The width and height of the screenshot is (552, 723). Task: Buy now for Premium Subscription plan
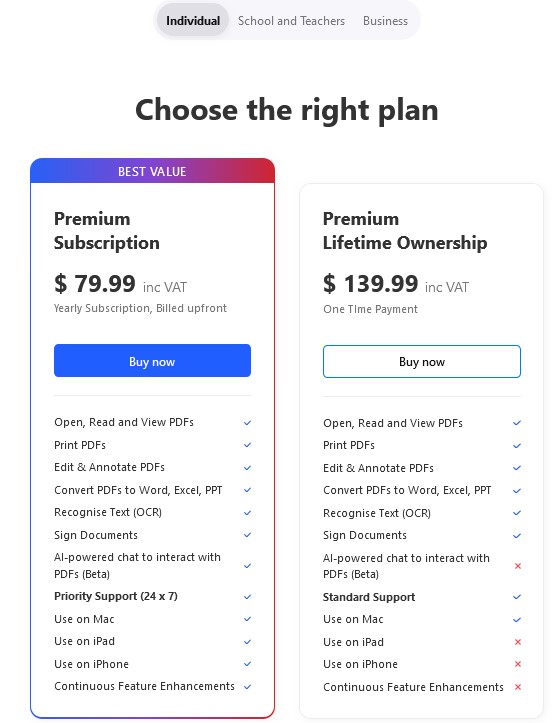[x=152, y=361]
